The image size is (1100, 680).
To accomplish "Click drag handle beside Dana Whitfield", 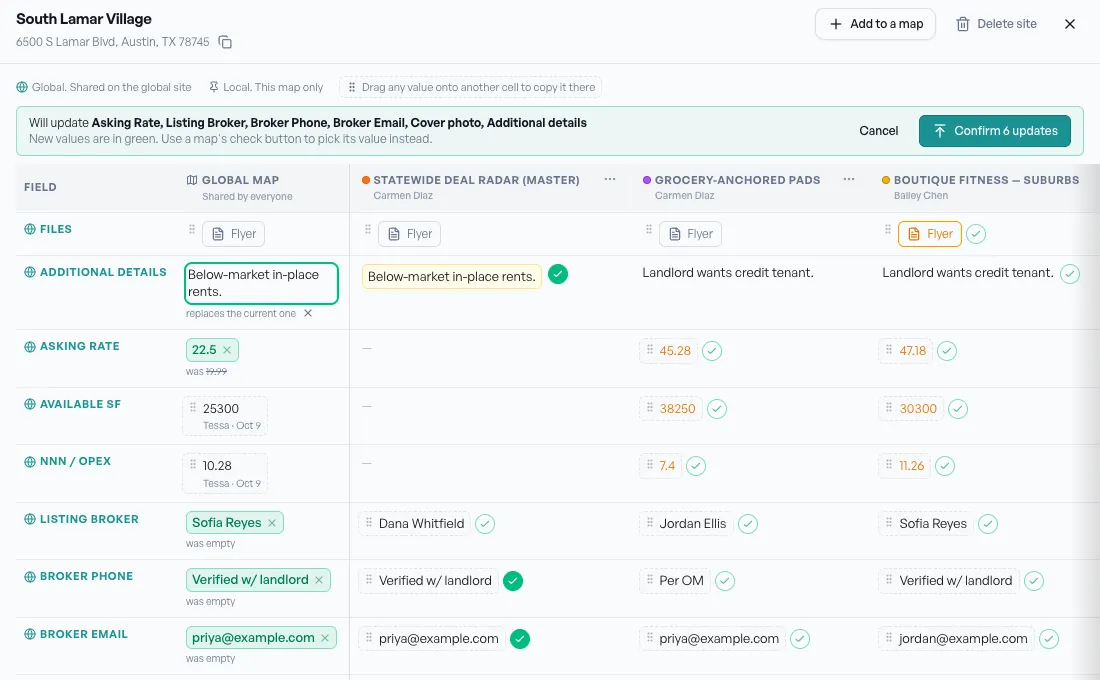I will (x=369, y=522).
